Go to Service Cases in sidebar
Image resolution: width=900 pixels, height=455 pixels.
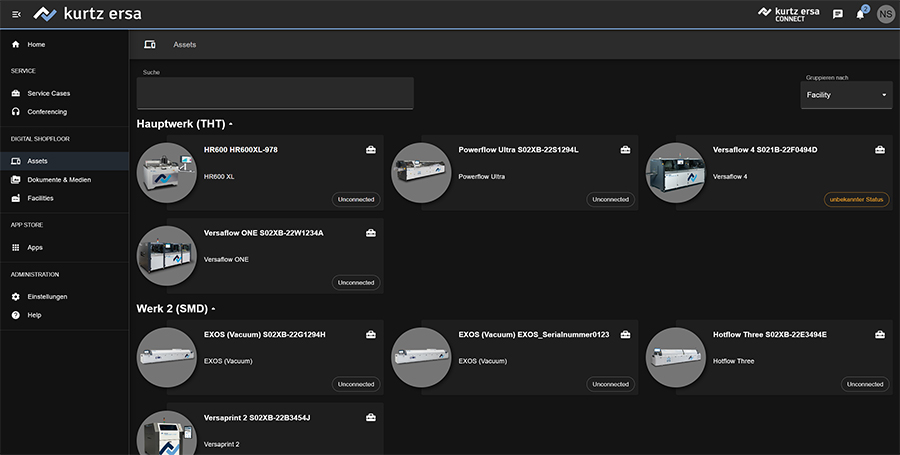click(48, 93)
